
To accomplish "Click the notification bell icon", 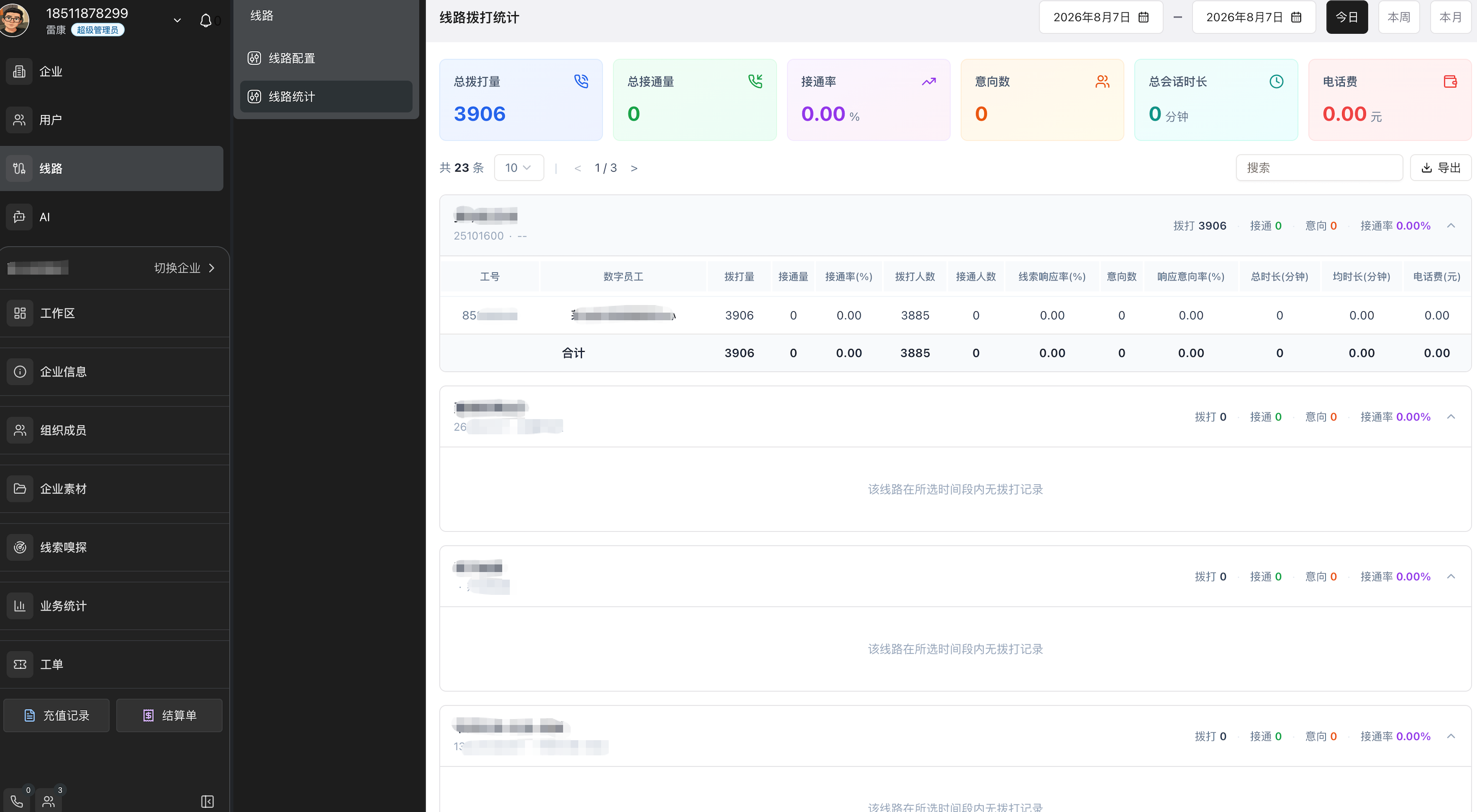I will pyautogui.click(x=205, y=21).
